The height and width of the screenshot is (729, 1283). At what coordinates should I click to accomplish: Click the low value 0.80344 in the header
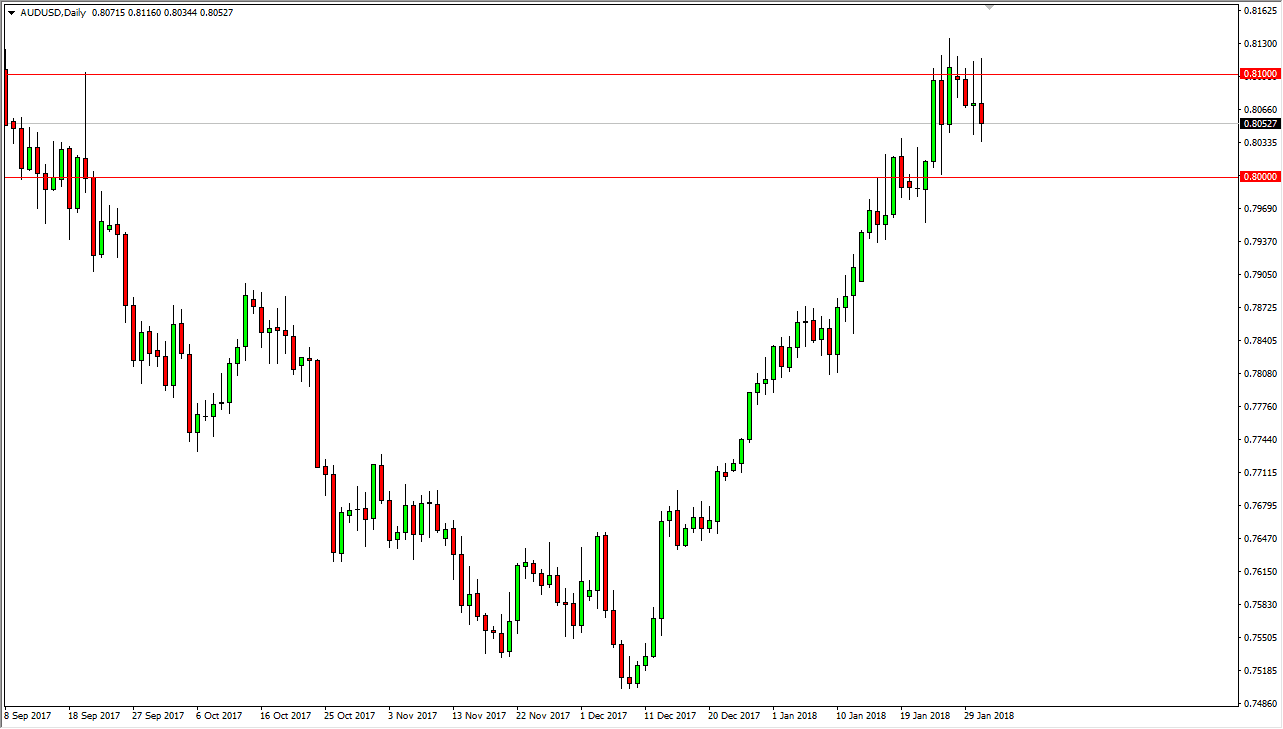pos(181,13)
